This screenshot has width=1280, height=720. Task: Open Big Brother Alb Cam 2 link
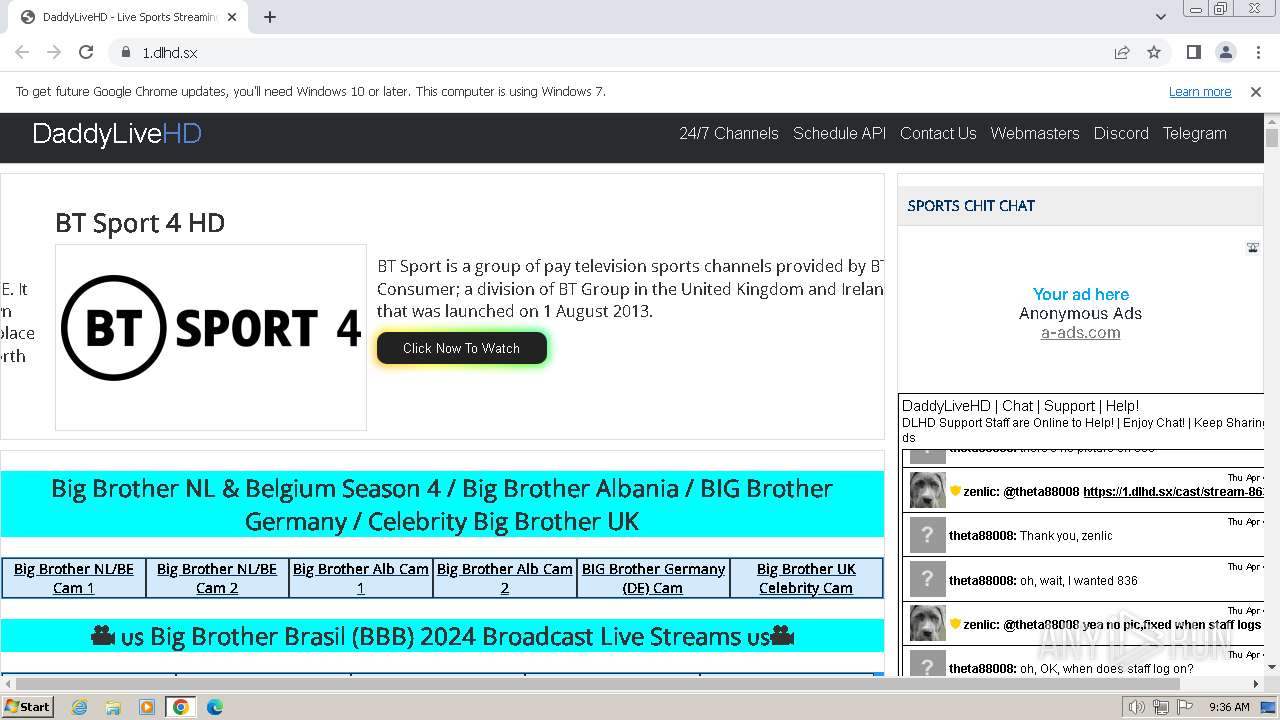pos(505,578)
